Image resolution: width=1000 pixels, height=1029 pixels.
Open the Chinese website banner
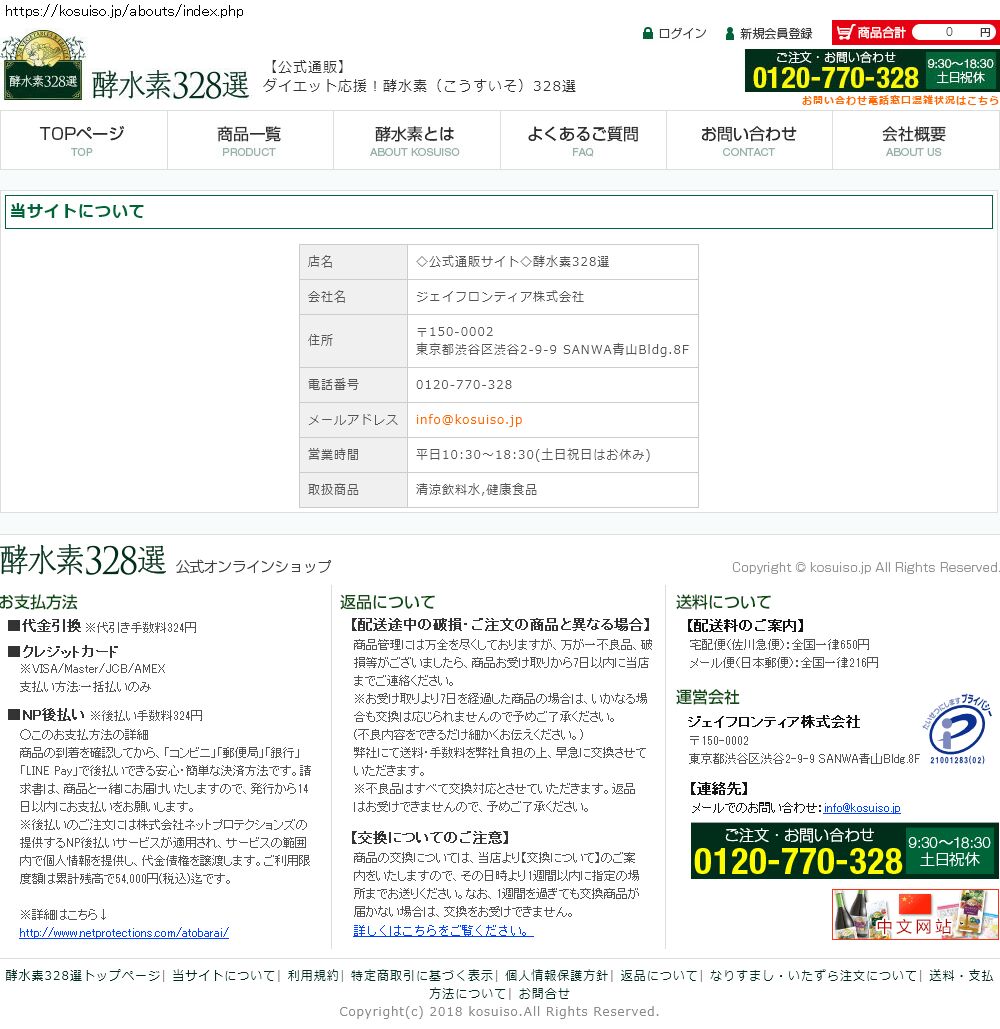pyautogui.click(x=914, y=914)
